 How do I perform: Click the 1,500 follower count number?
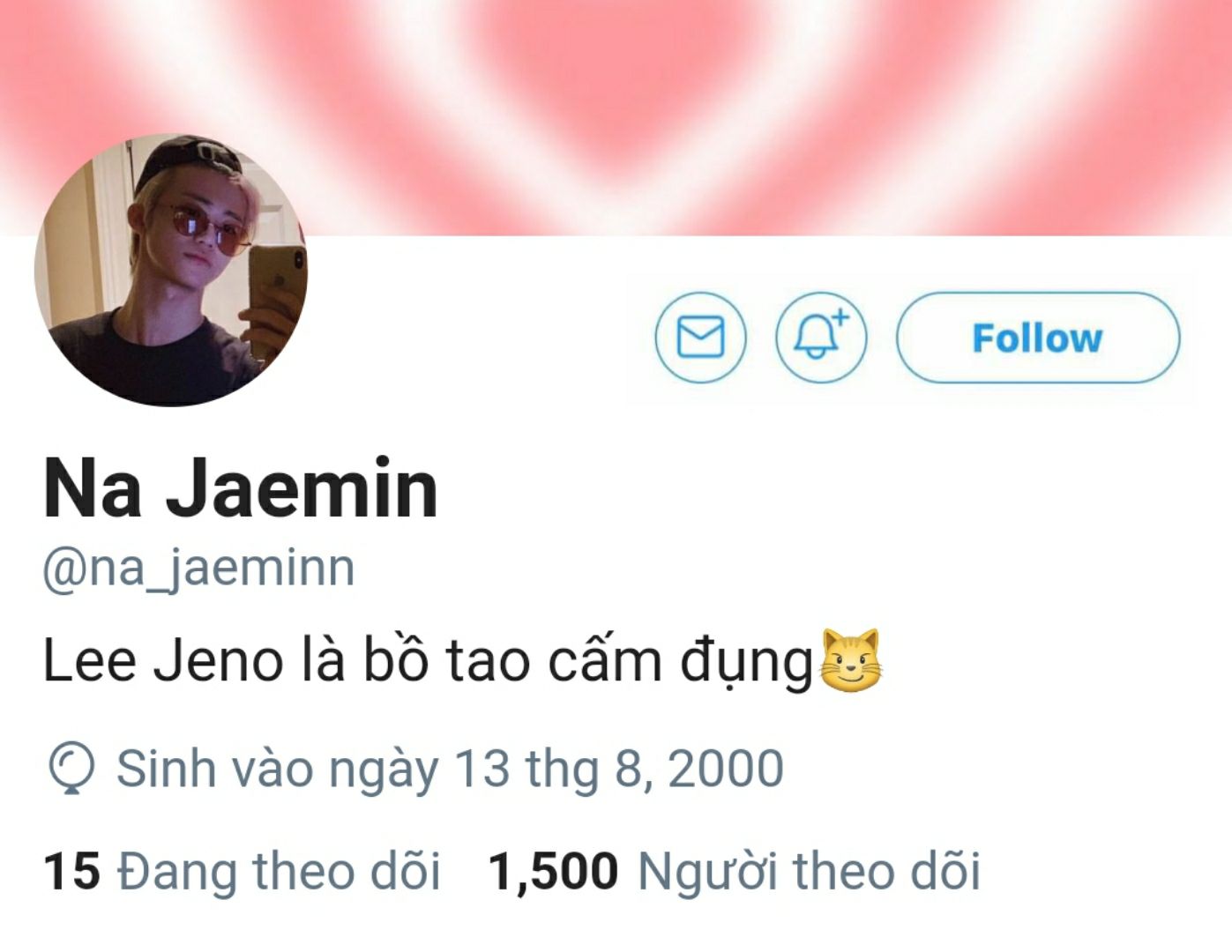coord(553,871)
